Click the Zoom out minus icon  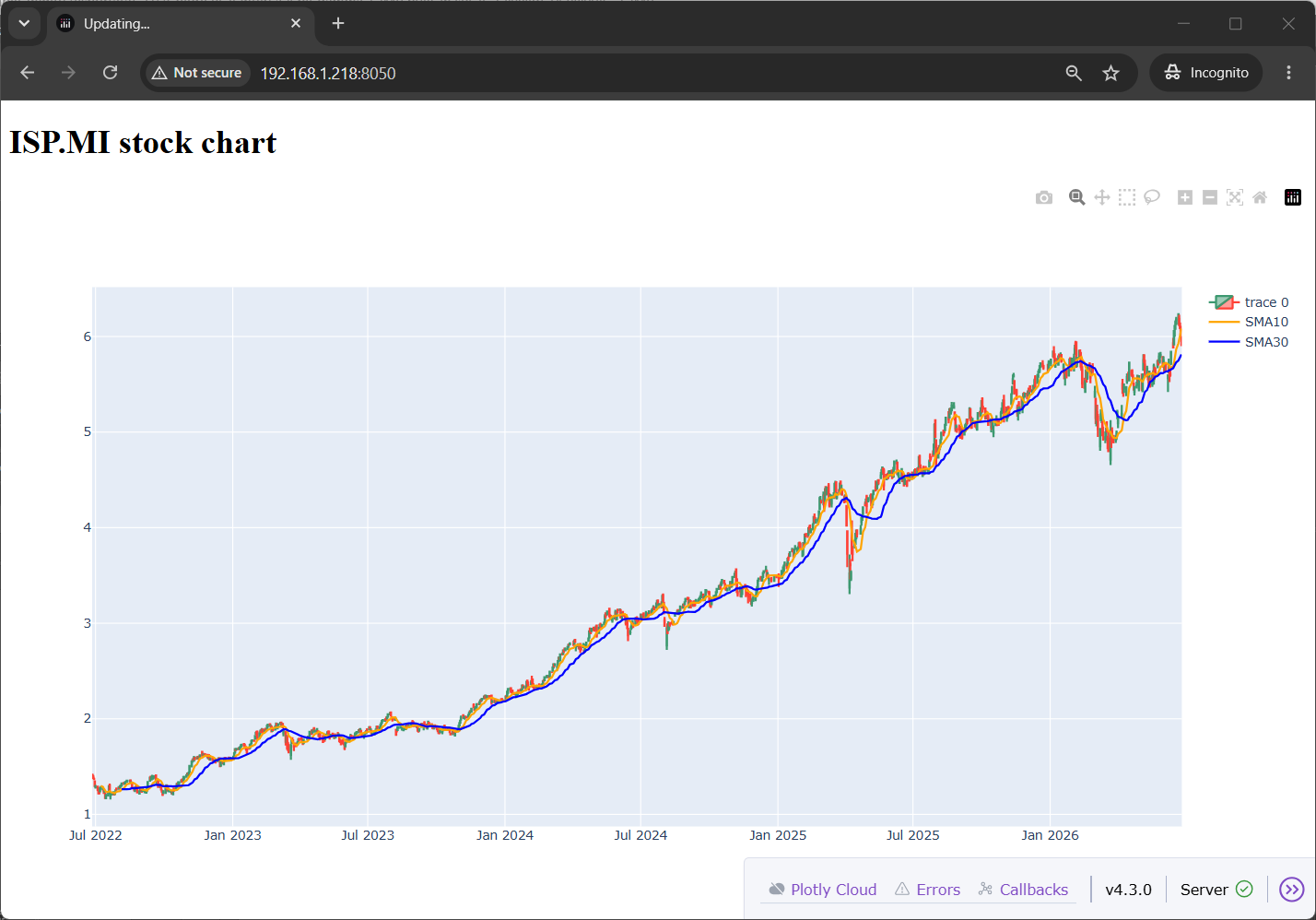point(1210,197)
